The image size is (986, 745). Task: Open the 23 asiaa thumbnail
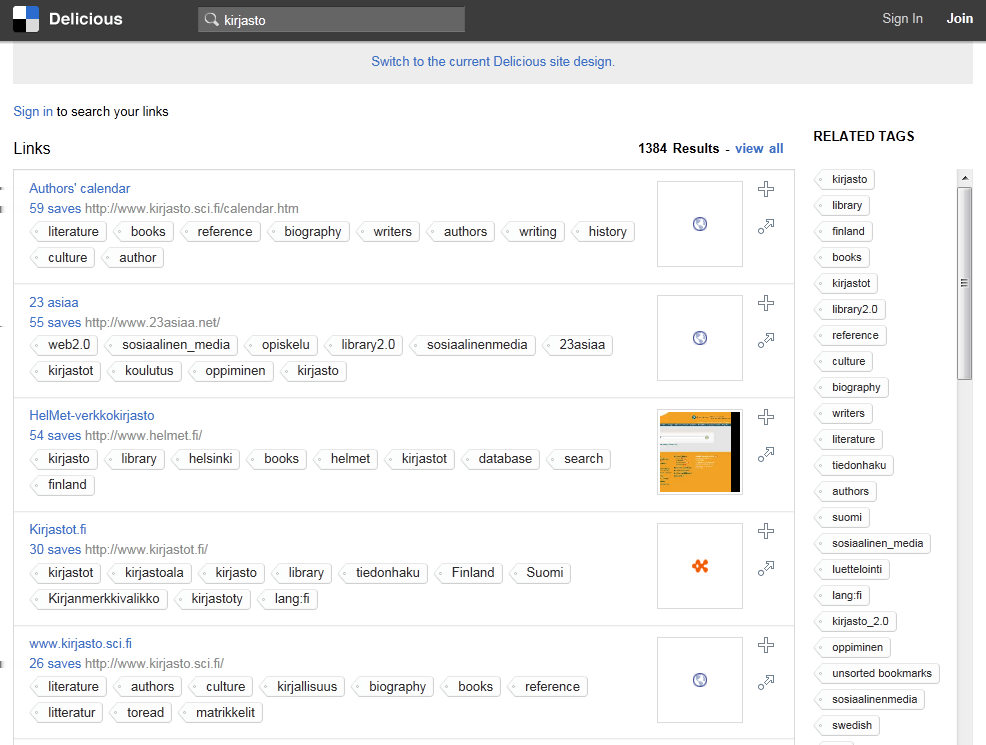click(700, 338)
